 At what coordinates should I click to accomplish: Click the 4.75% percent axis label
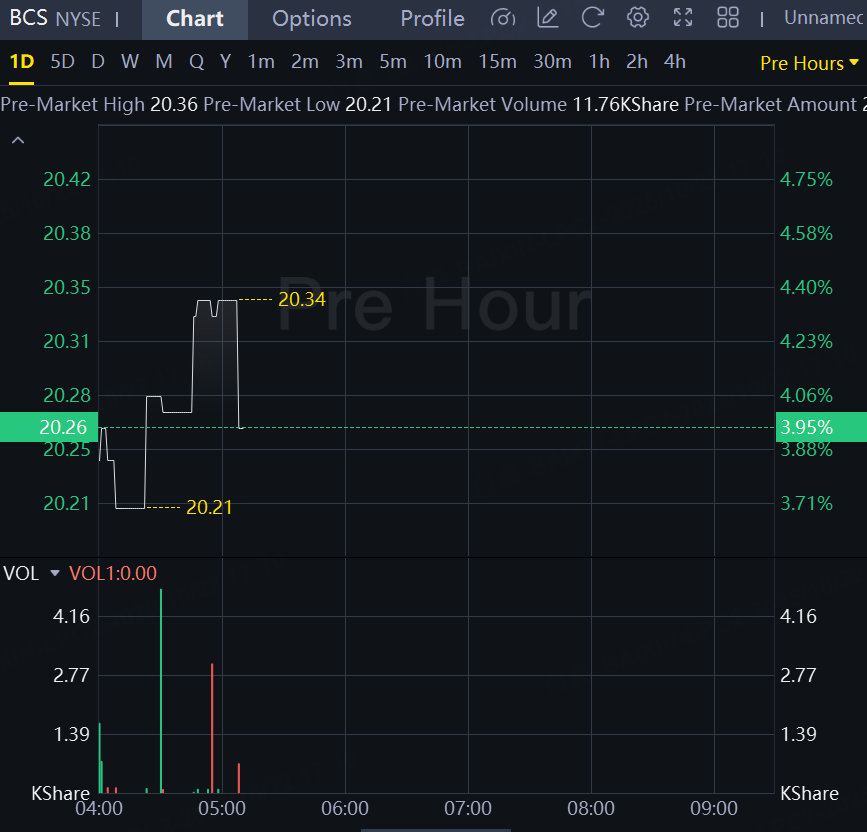pyautogui.click(x=806, y=179)
